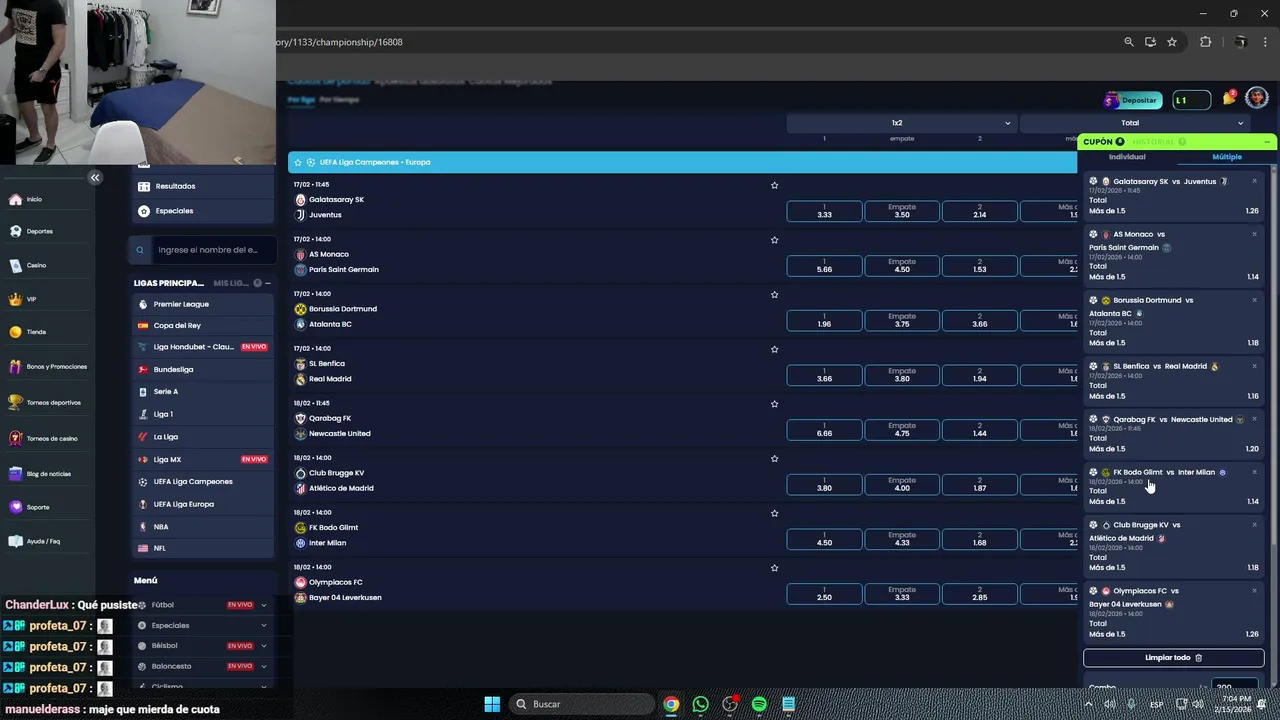
Task: Favorite the Galatasaray SK vs Juventus match
Action: tap(774, 185)
